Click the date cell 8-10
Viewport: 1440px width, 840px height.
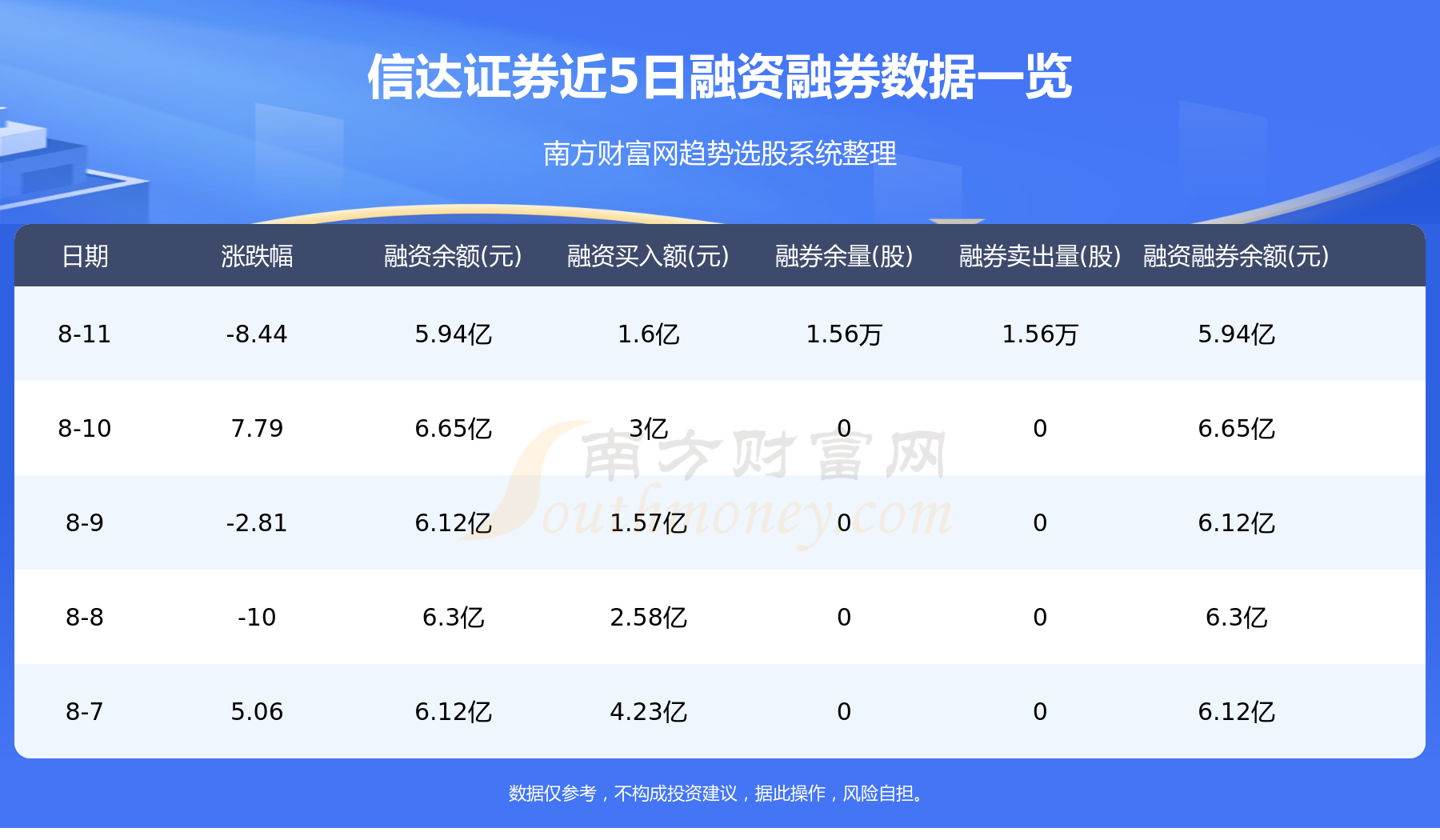[85, 428]
